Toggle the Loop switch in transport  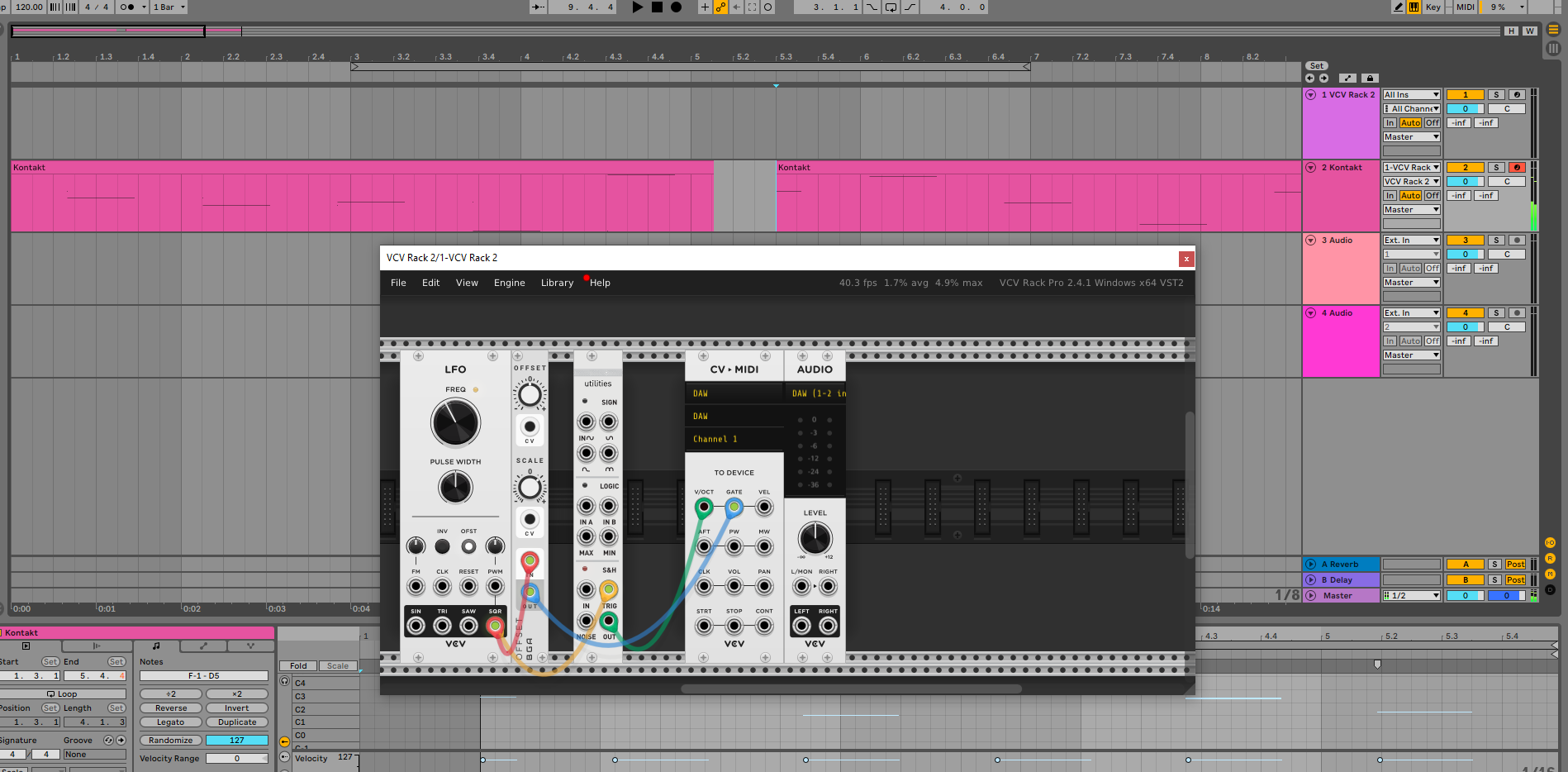coord(891,7)
